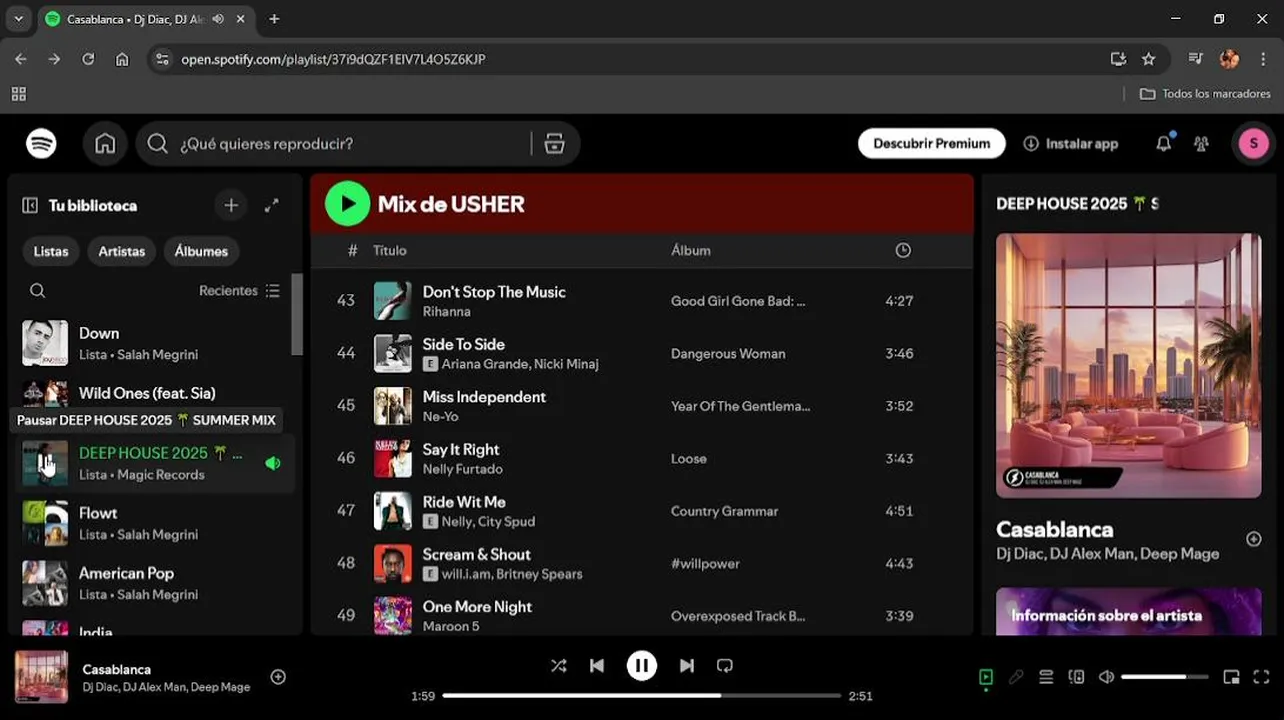
Task: Seek in song progress bar
Action: [641, 696]
